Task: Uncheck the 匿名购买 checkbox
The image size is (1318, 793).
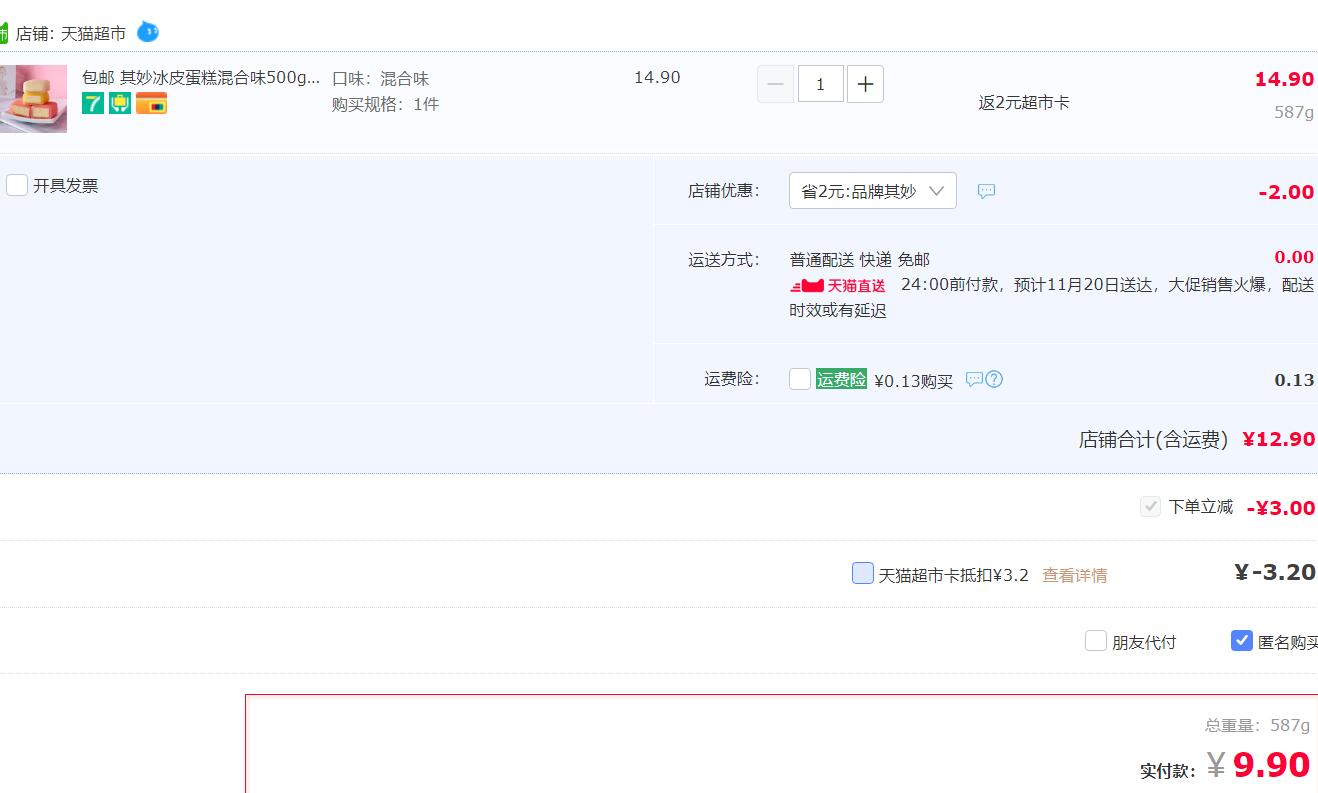Action: tap(1242, 641)
